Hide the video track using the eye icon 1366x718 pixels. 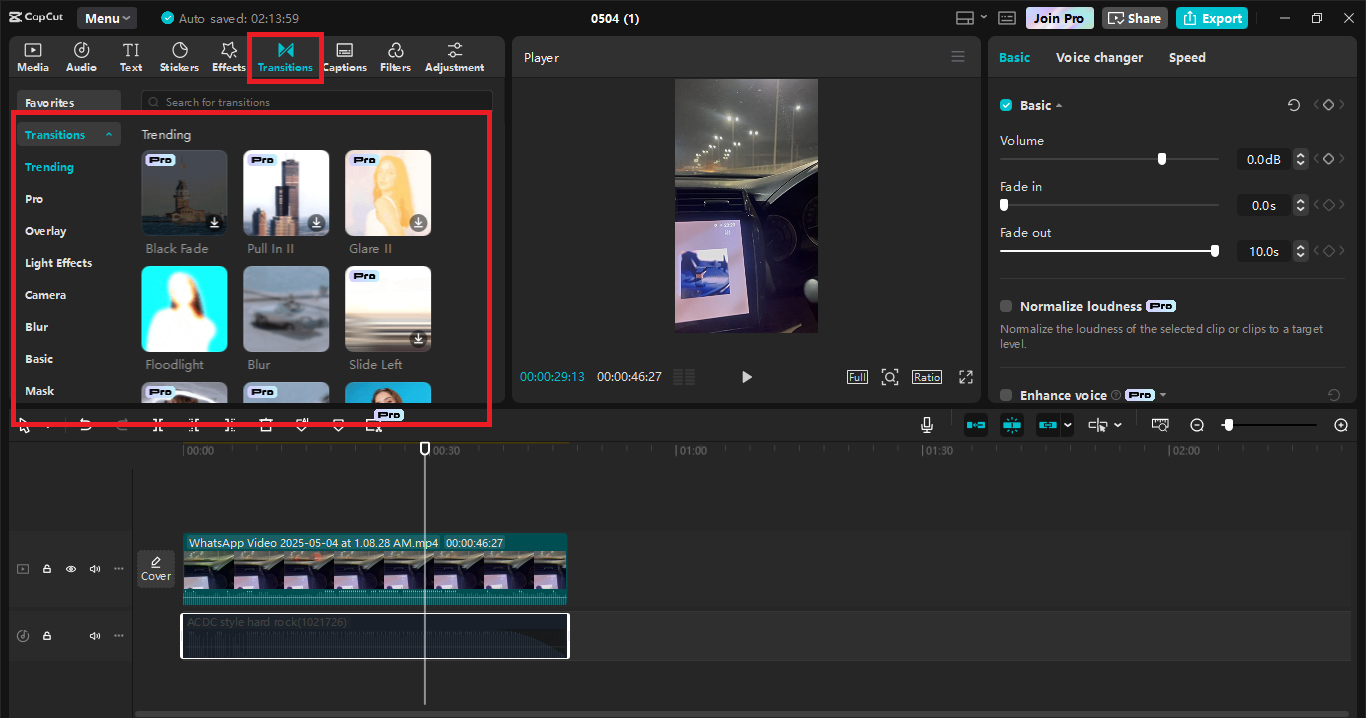pos(71,569)
